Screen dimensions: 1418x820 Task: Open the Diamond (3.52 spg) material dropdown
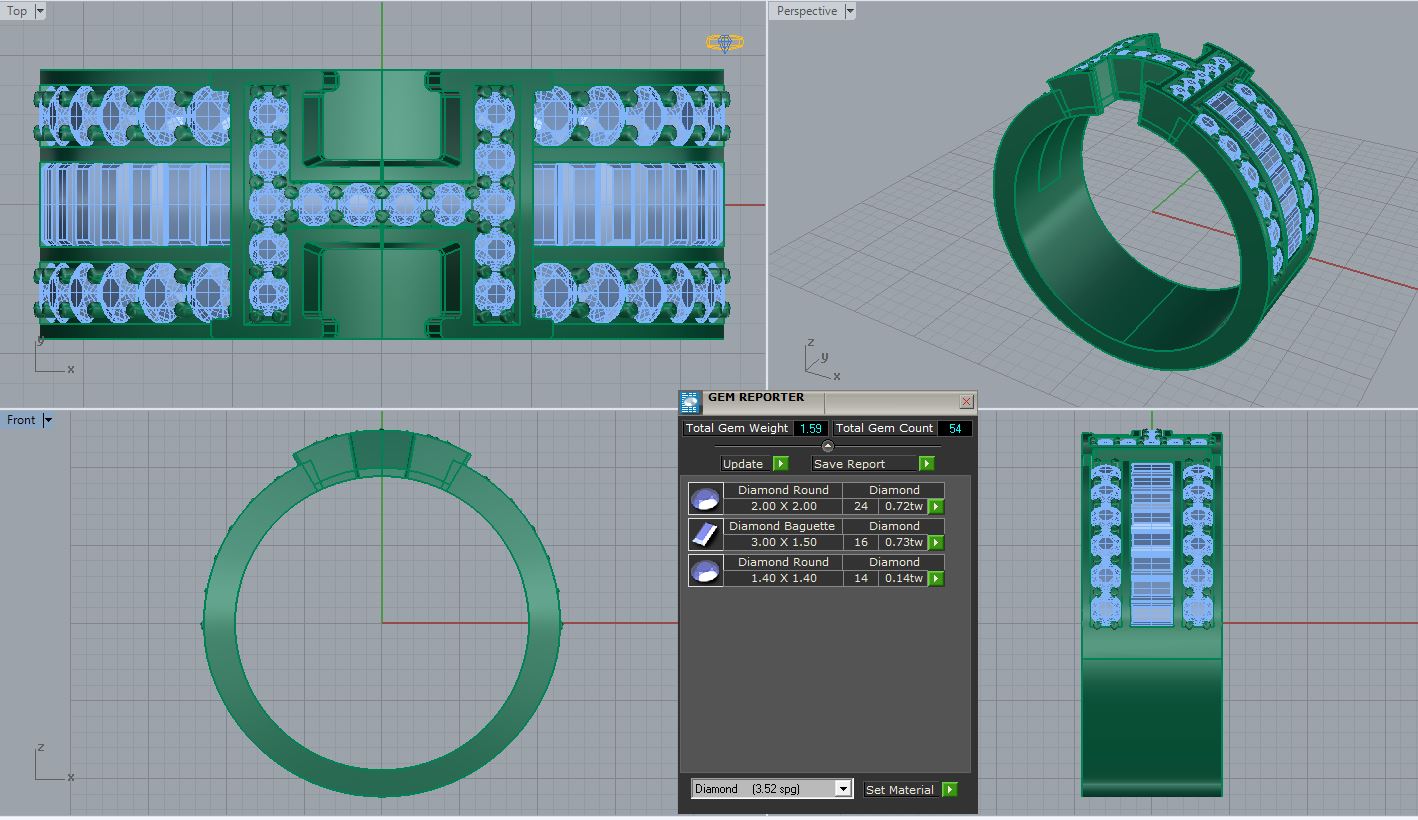(843, 789)
